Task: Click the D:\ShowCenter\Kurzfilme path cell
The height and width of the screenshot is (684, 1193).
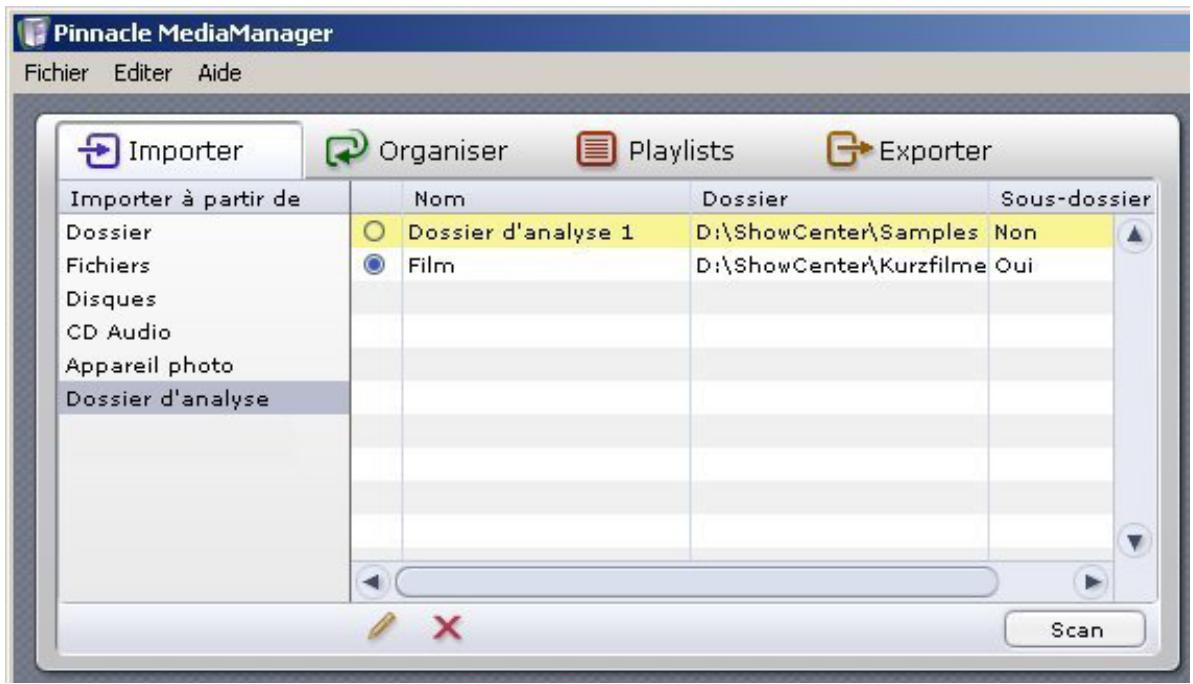Action: (x=839, y=266)
